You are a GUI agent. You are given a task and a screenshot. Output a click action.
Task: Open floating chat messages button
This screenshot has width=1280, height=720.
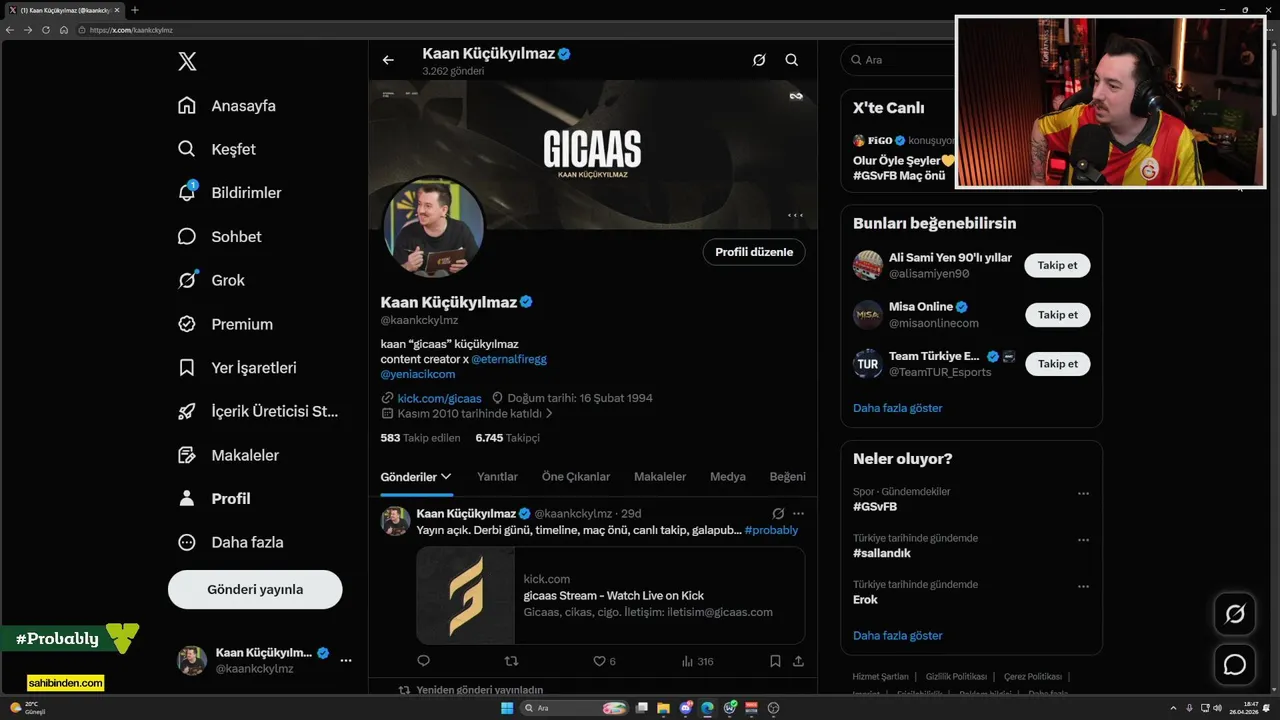pos(1235,664)
